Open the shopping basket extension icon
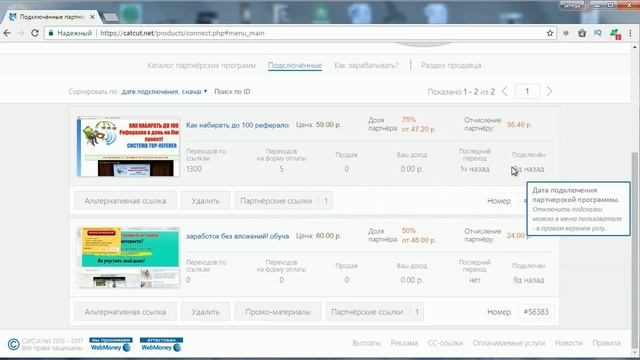640x360 pixels. (582, 33)
